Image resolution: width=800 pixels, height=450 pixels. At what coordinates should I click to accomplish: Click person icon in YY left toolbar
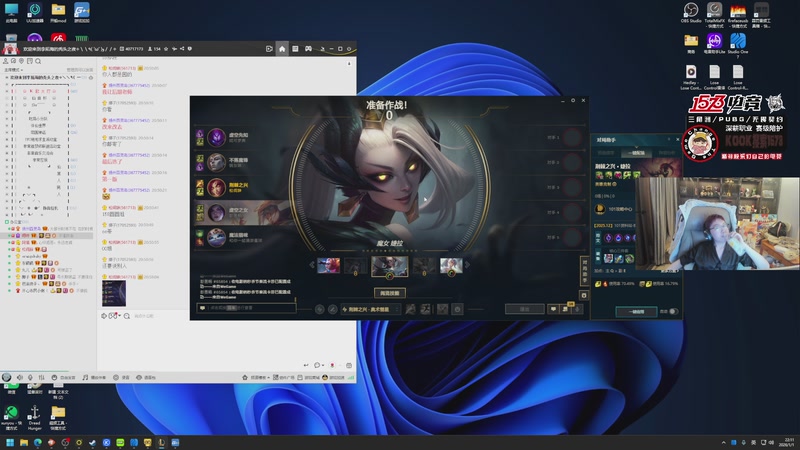(6, 61)
